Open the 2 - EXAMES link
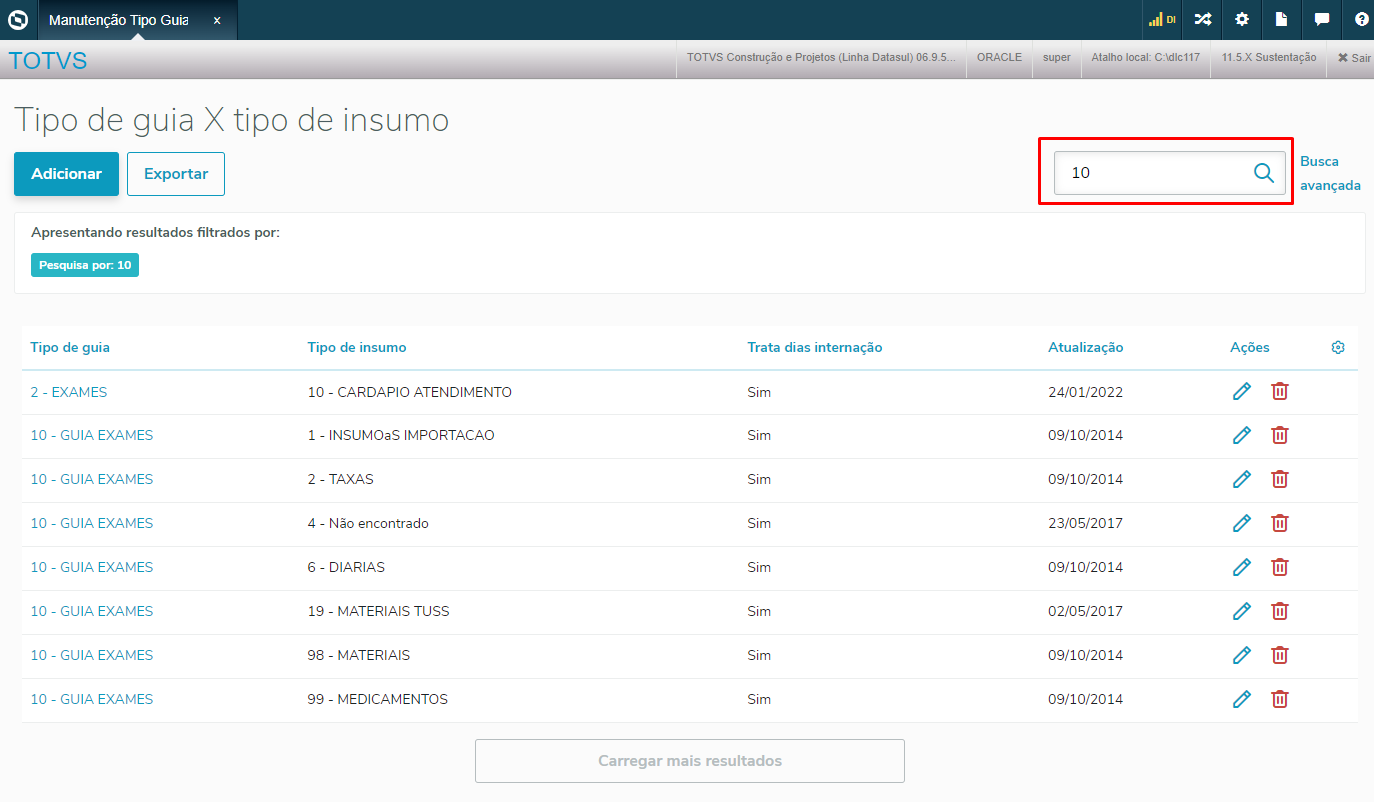 (69, 392)
